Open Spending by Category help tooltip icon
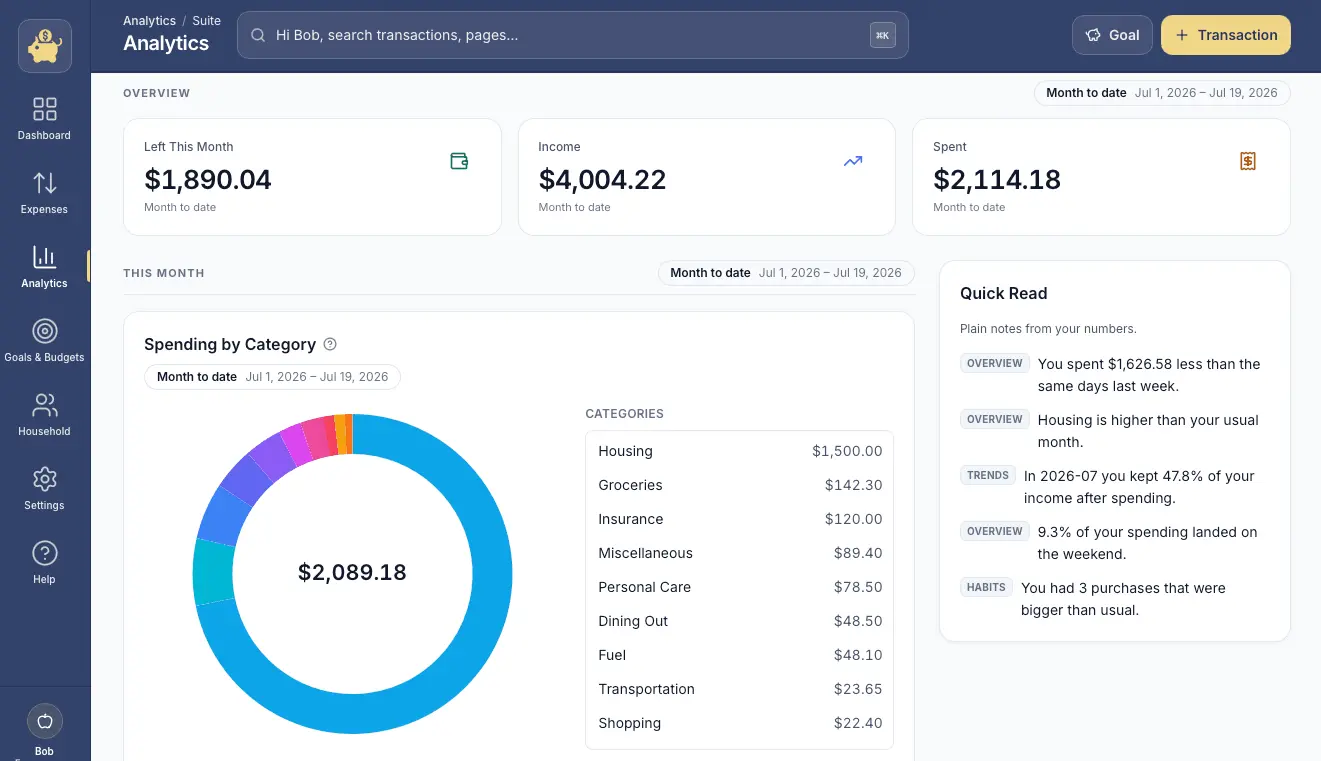 pos(330,344)
